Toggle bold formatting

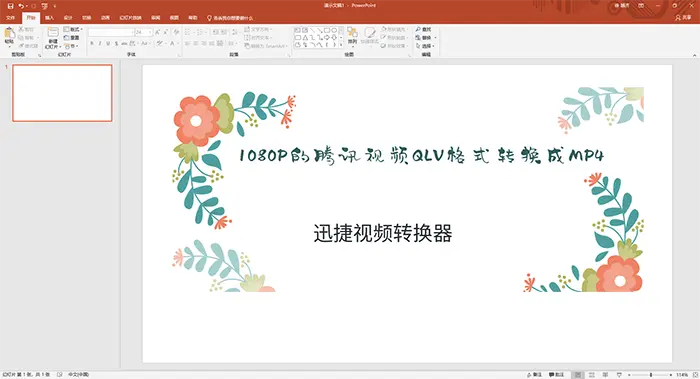coord(92,43)
